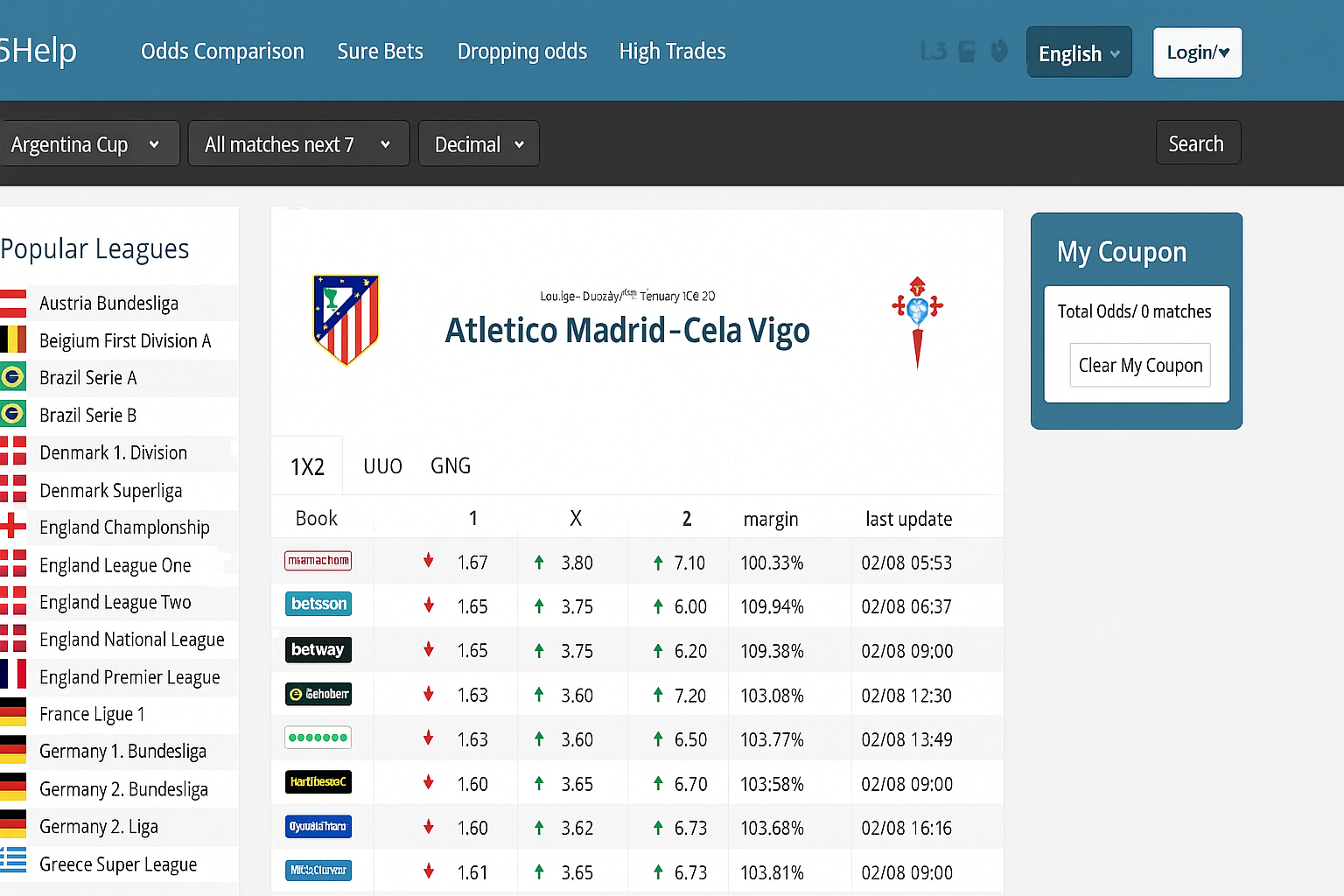The image size is (1344, 896).
Task: Click the Brazil flag beside Brazil Serie A
Action: 13,377
